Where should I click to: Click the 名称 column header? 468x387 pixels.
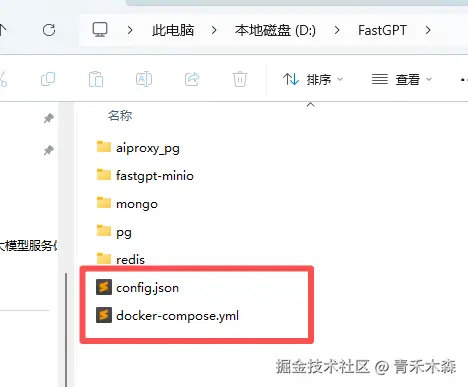pyautogui.click(x=120, y=116)
